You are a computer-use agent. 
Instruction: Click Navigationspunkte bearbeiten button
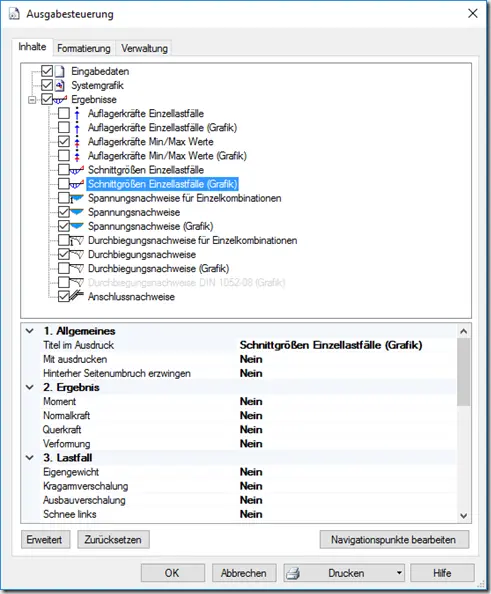click(394, 539)
